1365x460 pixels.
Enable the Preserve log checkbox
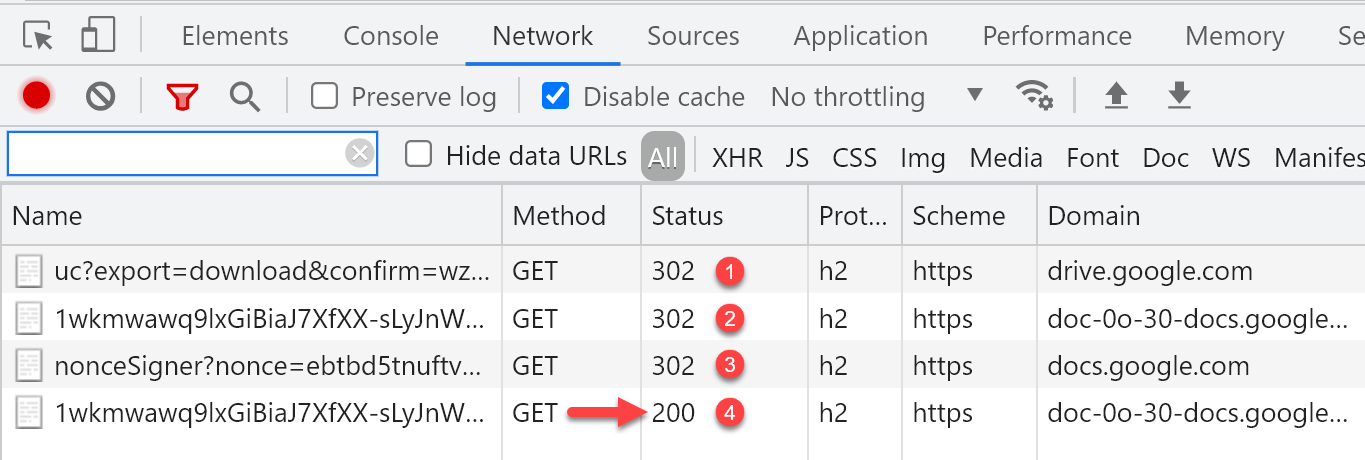click(324, 96)
